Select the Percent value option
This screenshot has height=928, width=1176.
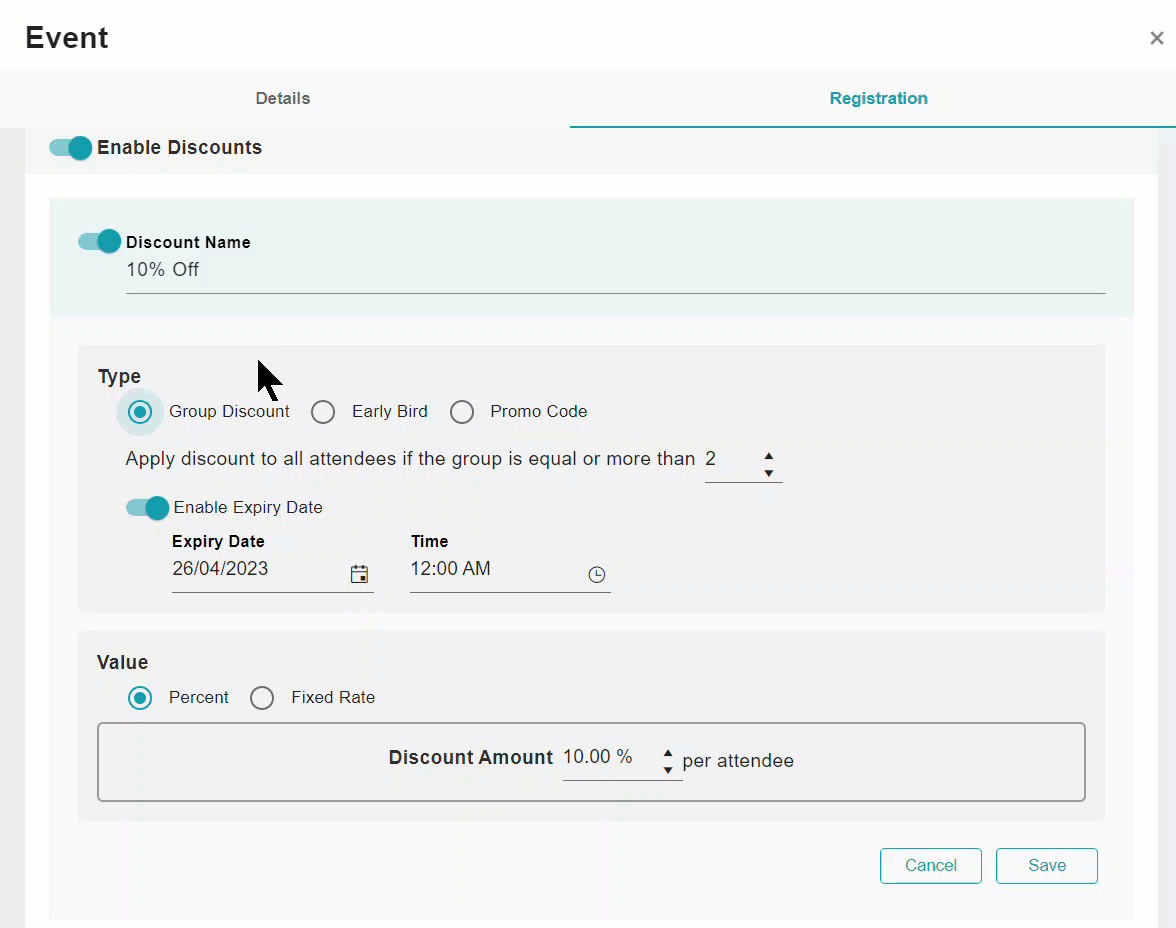tap(140, 698)
